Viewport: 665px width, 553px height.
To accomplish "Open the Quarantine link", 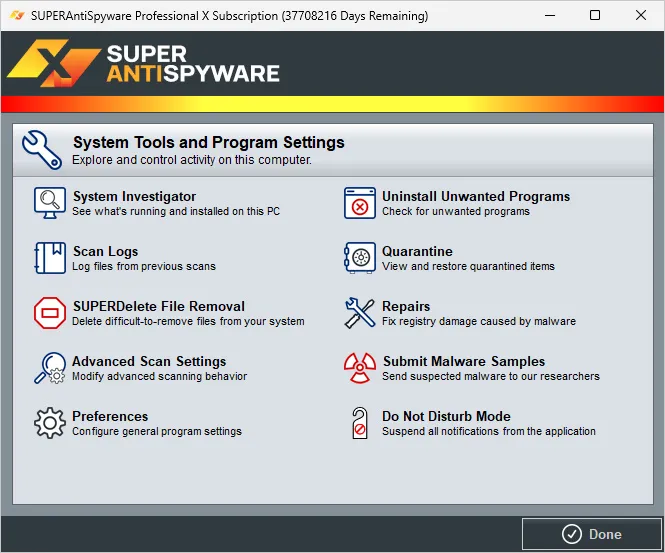I will point(417,251).
